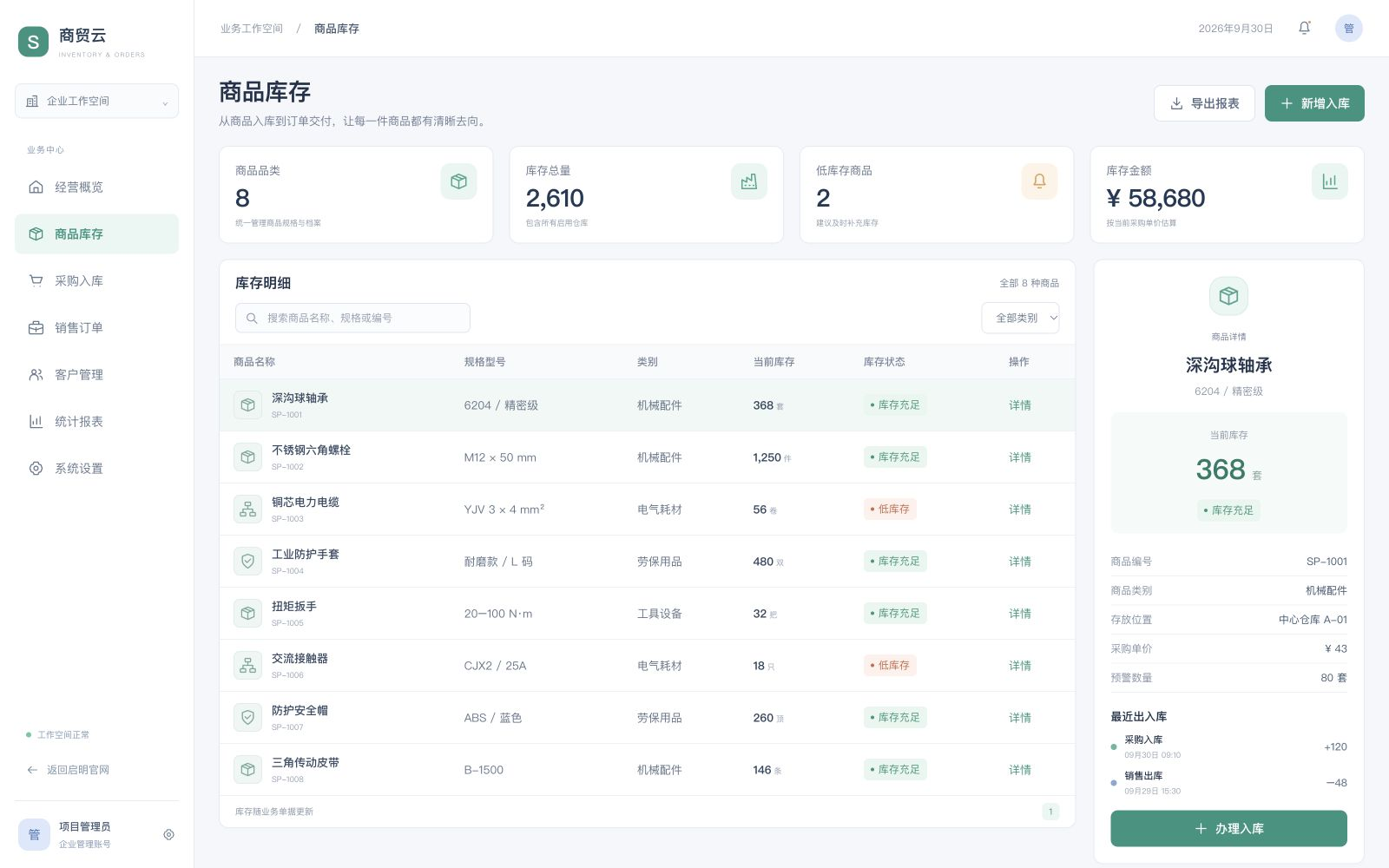Expand the 企业工作空间 workspace selector

[x=96, y=101]
